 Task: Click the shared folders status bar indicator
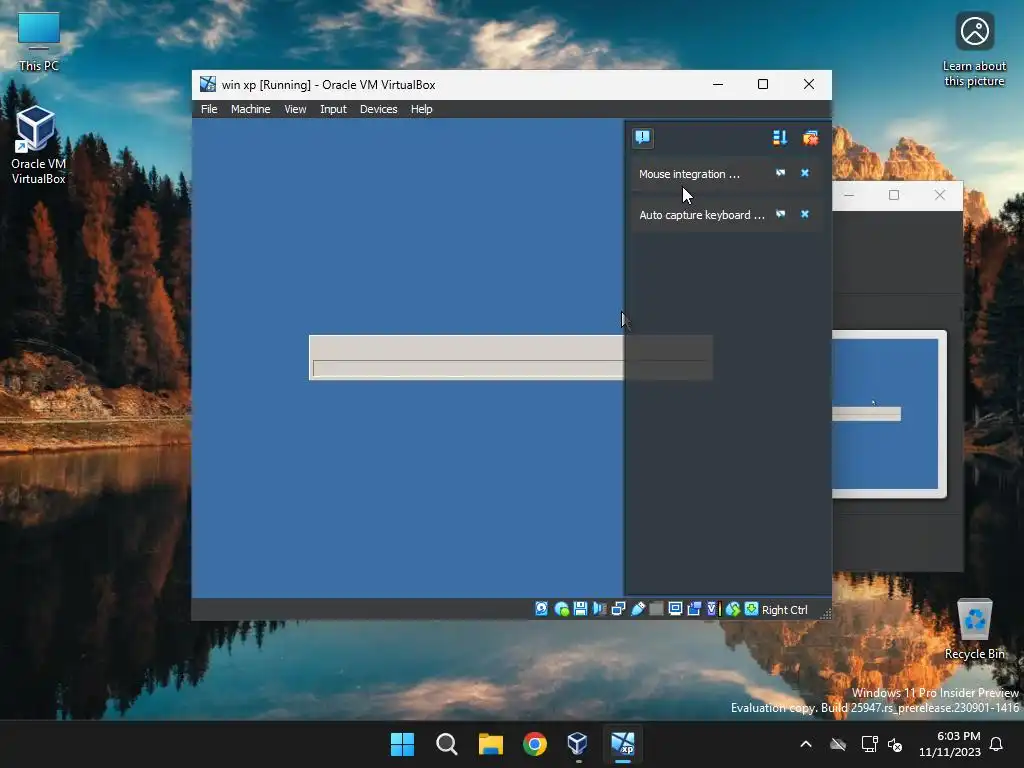coord(656,609)
